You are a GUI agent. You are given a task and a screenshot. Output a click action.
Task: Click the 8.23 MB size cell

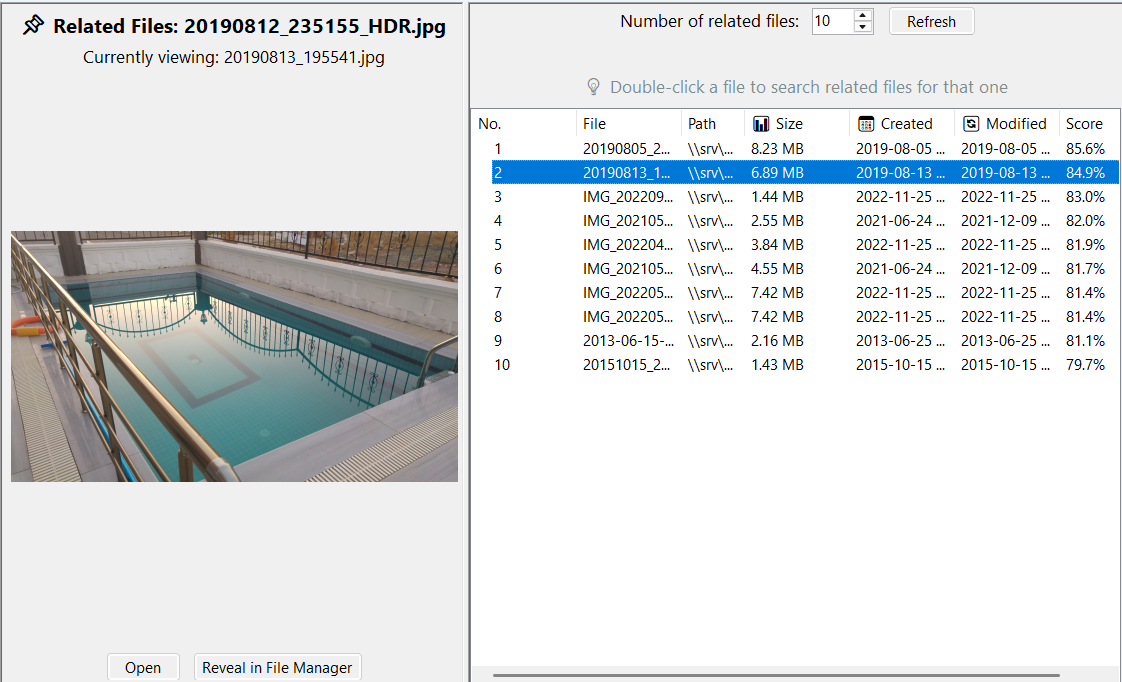pyautogui.click(x=777, y=149)
